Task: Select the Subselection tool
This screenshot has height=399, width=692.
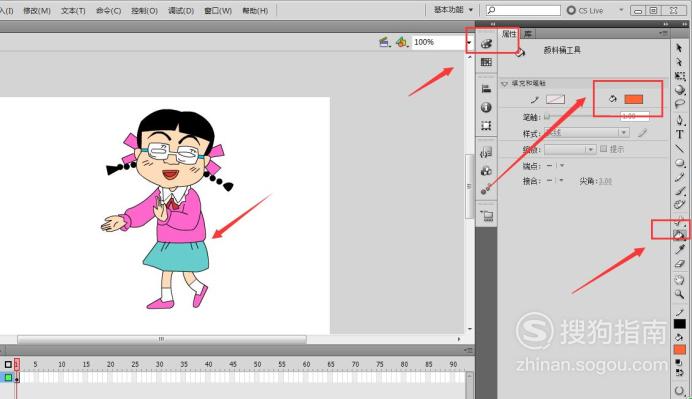Action: [679, 62]
